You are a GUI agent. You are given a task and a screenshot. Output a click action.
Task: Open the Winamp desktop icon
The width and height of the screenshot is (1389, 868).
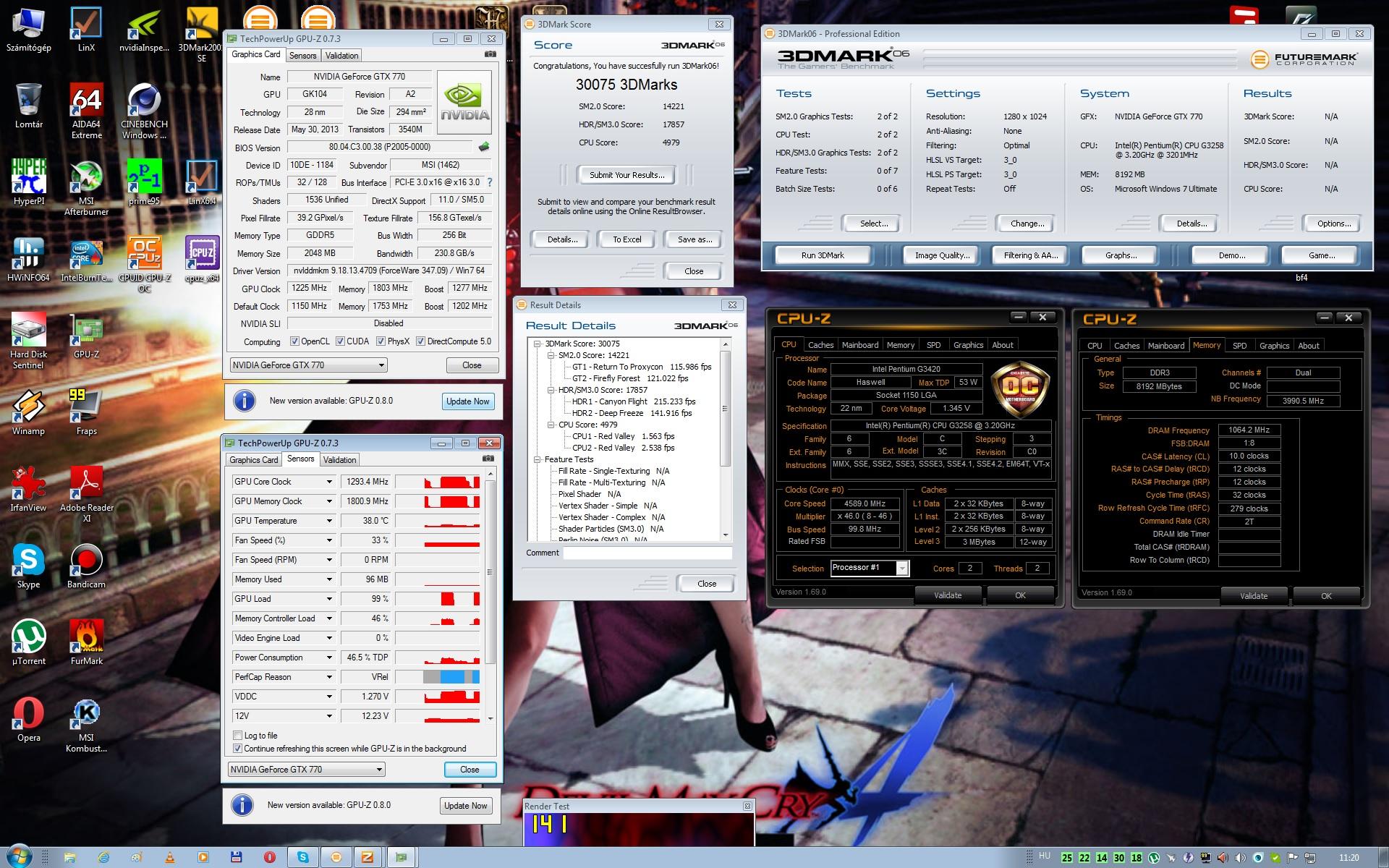click(28, 412)
